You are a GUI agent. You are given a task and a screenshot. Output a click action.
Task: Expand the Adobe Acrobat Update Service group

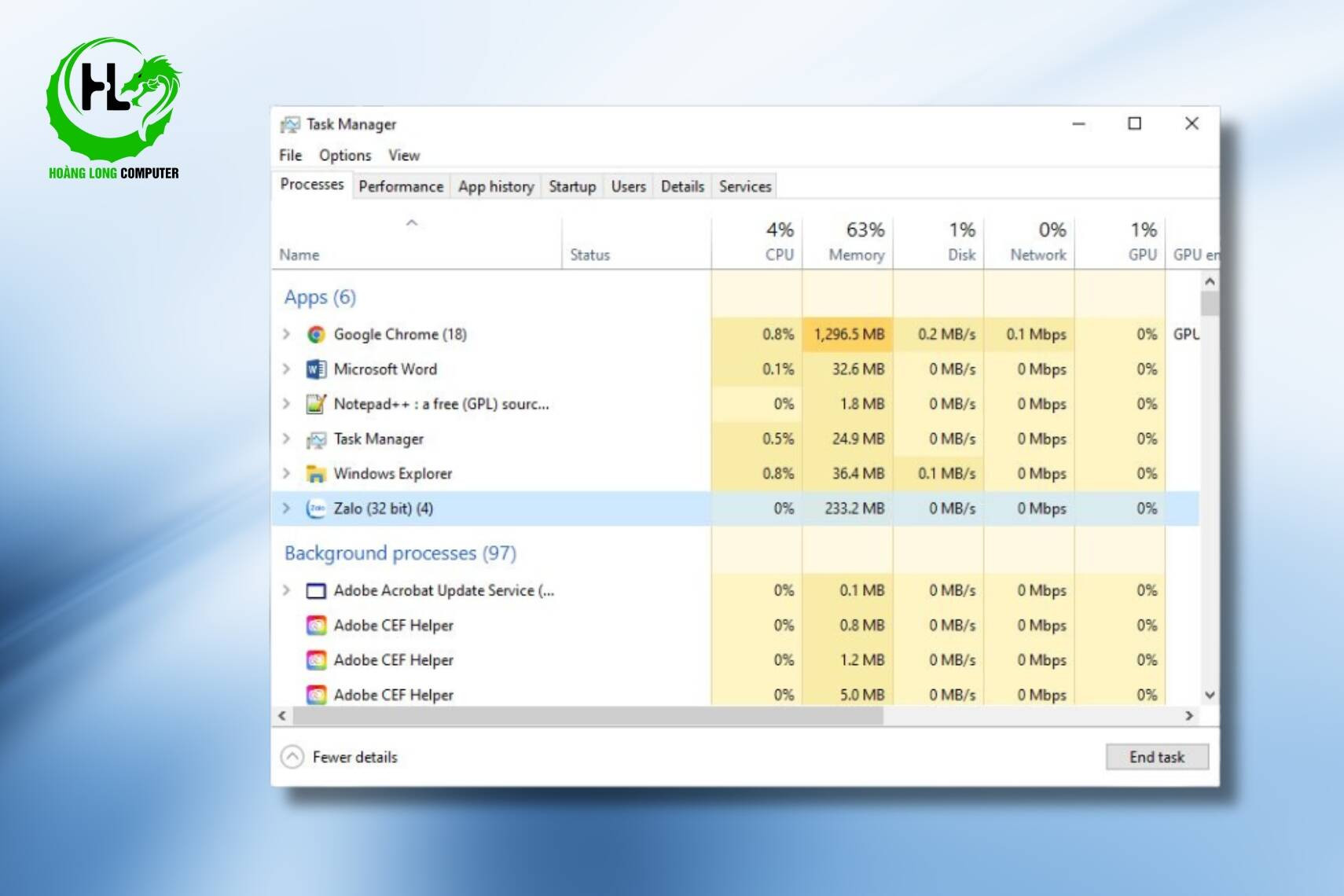(287, 590)
